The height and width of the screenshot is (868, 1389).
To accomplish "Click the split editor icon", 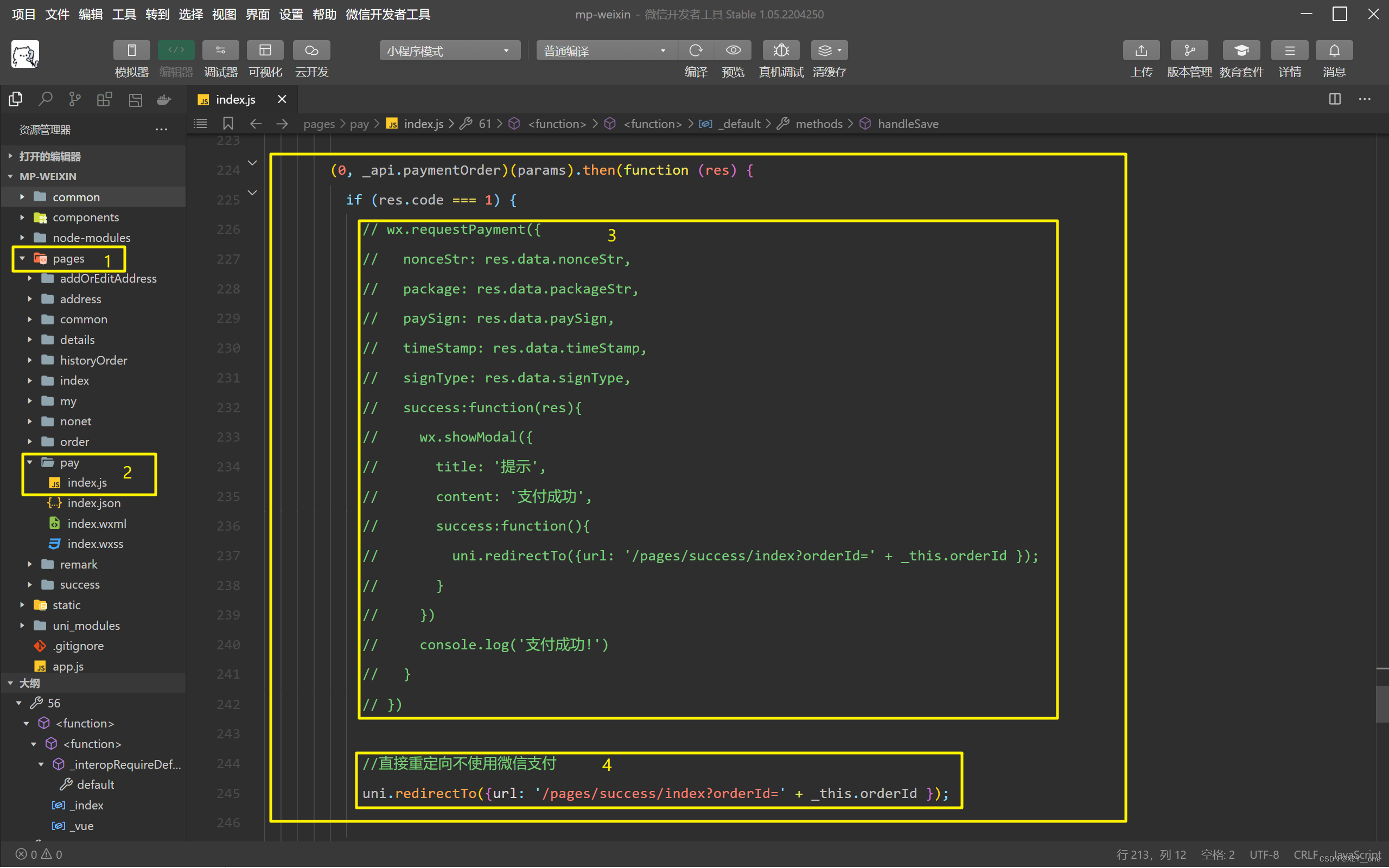I will pos(1335,99).
